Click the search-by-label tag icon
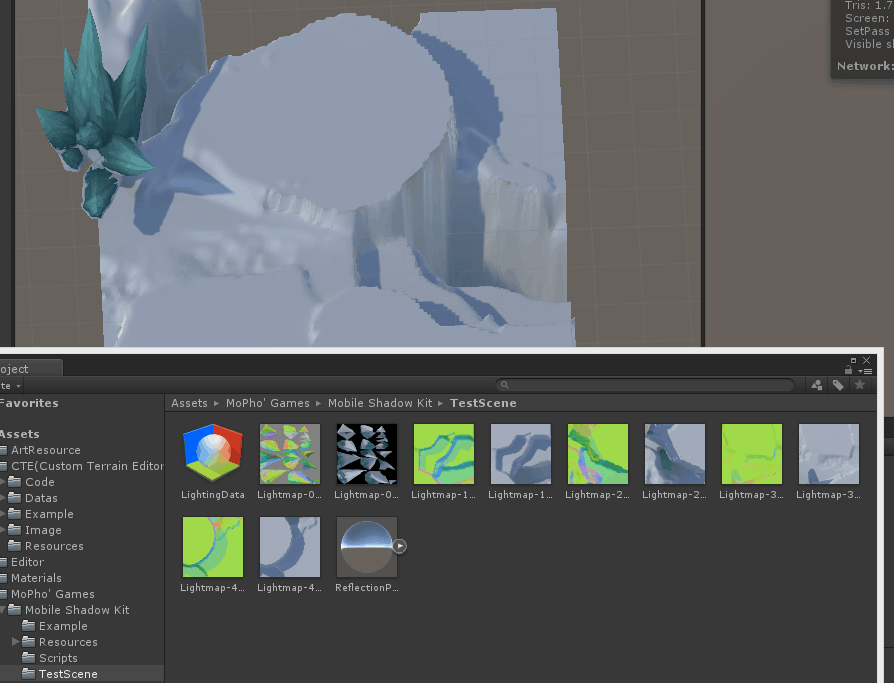894x683 pixels. [838, 385]
